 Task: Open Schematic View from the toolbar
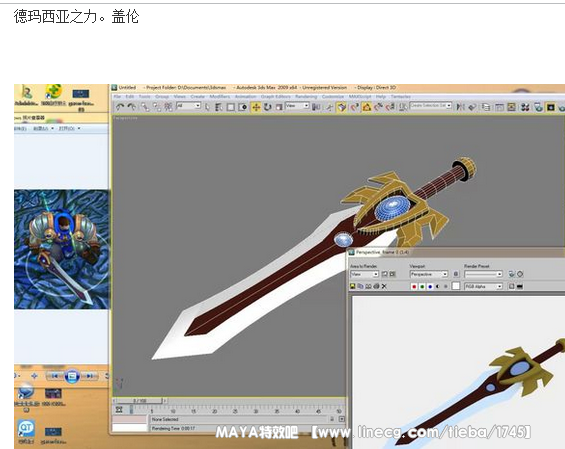pos(511,107)
